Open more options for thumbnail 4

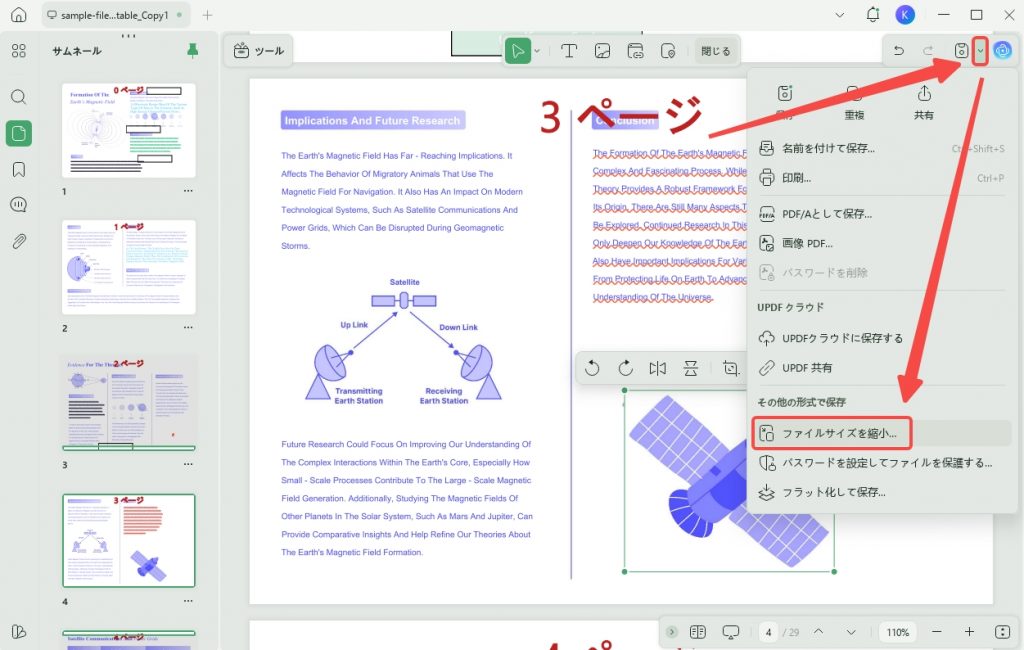pos(188,600)
